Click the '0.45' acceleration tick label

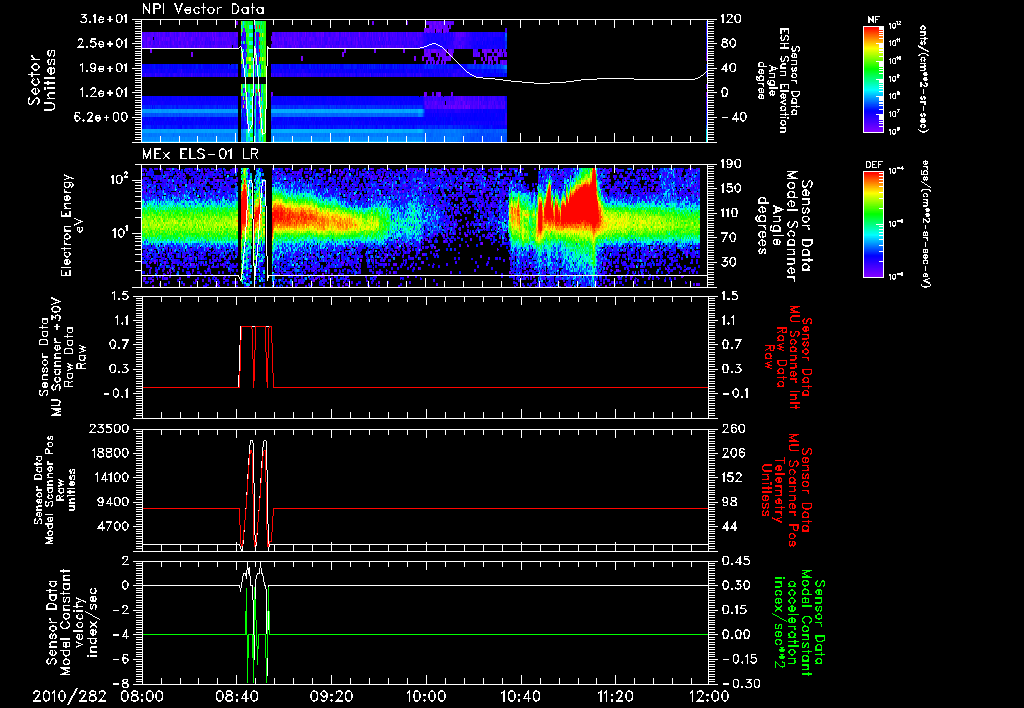(734, 561)
